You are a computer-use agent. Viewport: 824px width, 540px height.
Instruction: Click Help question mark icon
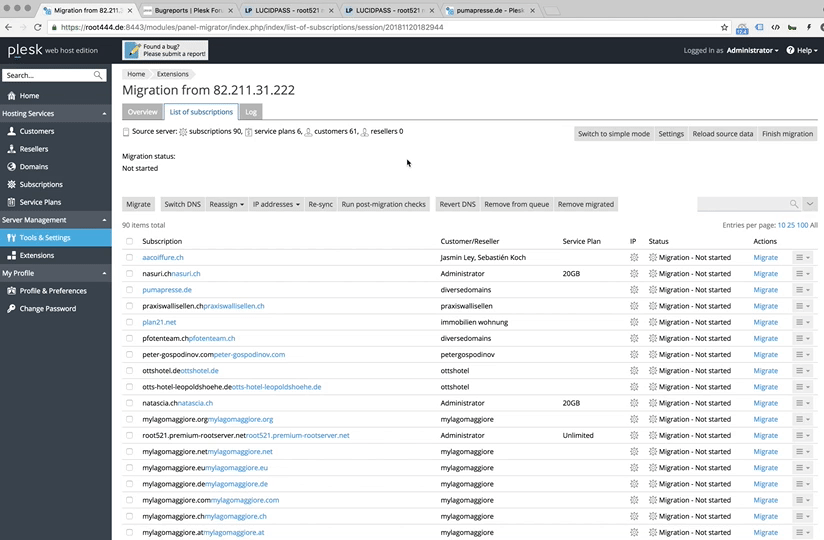click(x=790, y=50)
